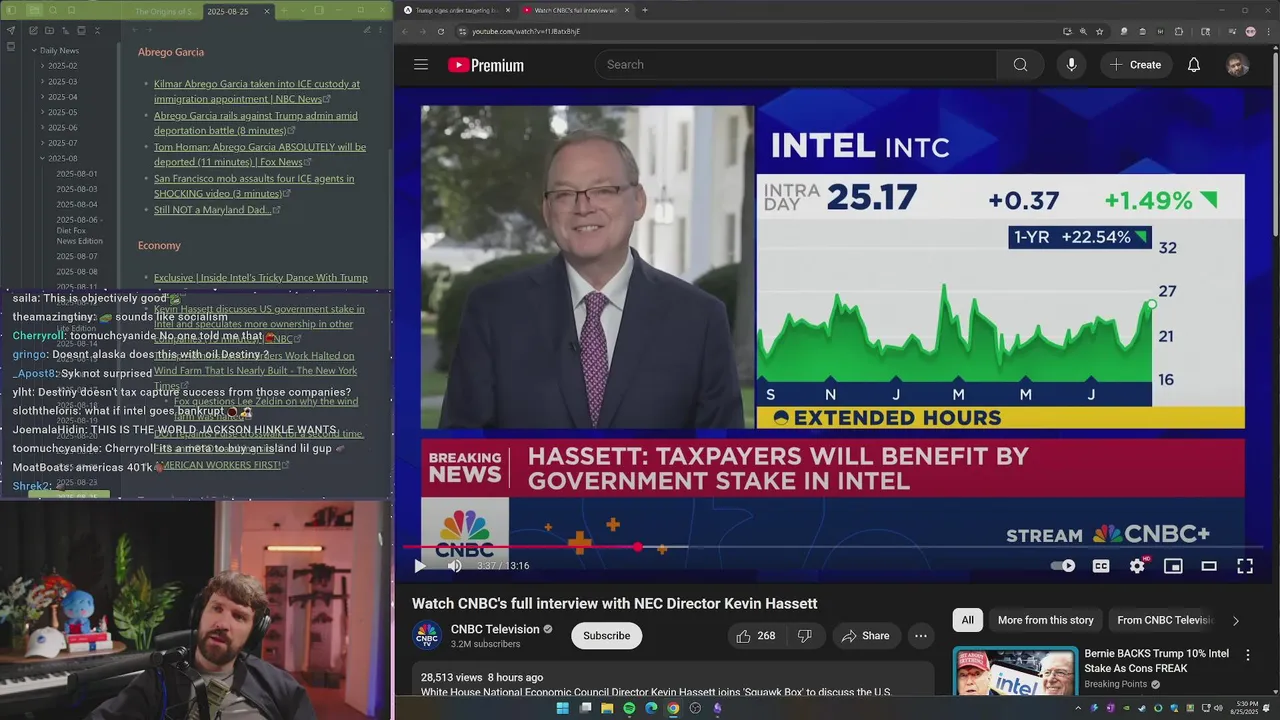The height and width of the screenshot is (720, 1280).
Task: Switch to The Origins of S... Obsidian tab
Action: pyautogui.click(x=165, y=11)
